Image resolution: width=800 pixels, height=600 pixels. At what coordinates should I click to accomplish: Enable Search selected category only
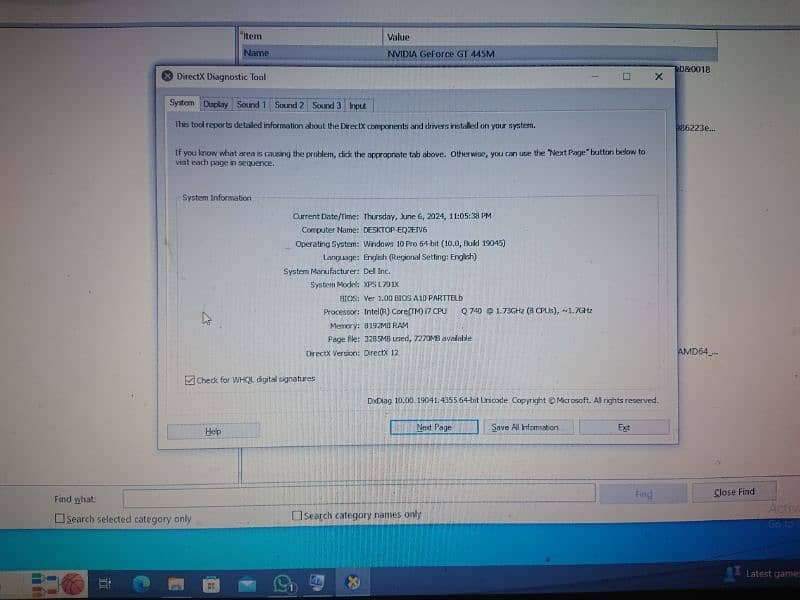point(60,519)
